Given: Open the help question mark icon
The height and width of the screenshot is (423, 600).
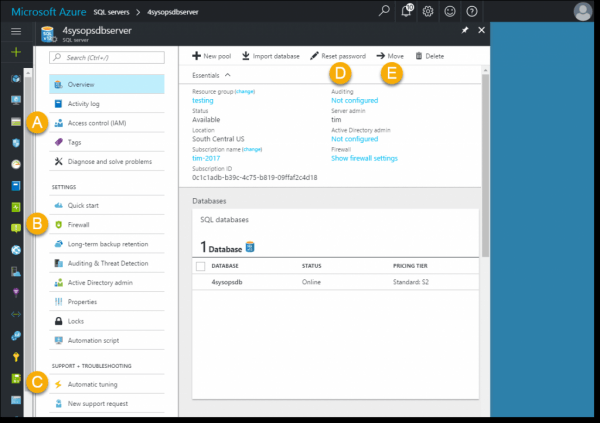Looking at the screenshot, I should (x=471, y=11).
